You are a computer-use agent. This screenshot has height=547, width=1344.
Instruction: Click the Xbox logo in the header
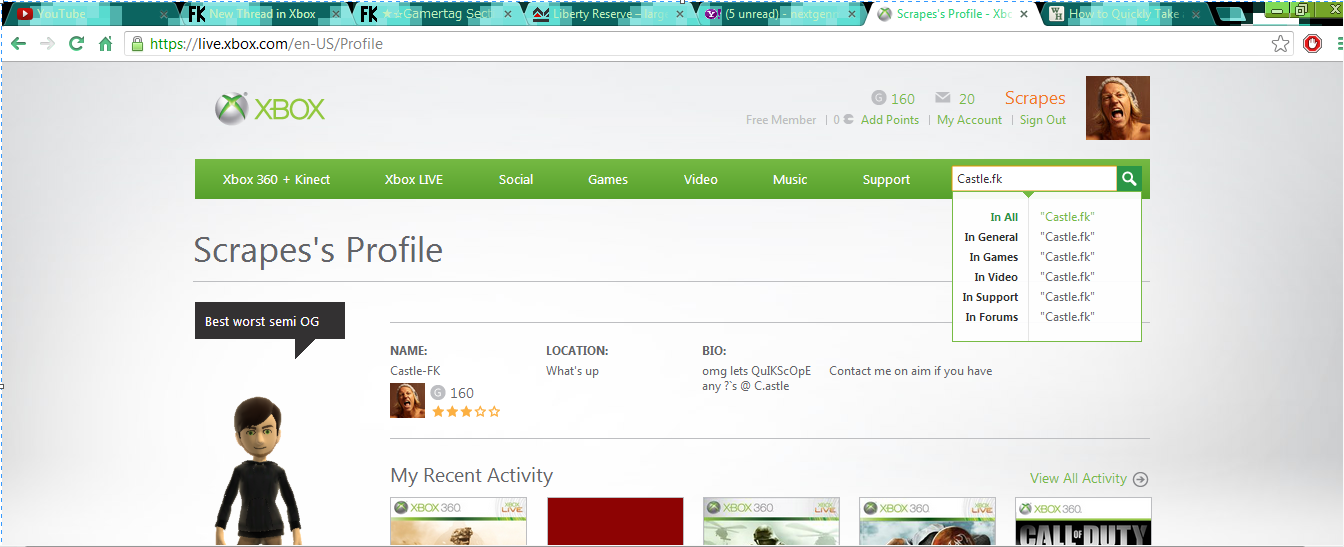[x=270, y=109]
